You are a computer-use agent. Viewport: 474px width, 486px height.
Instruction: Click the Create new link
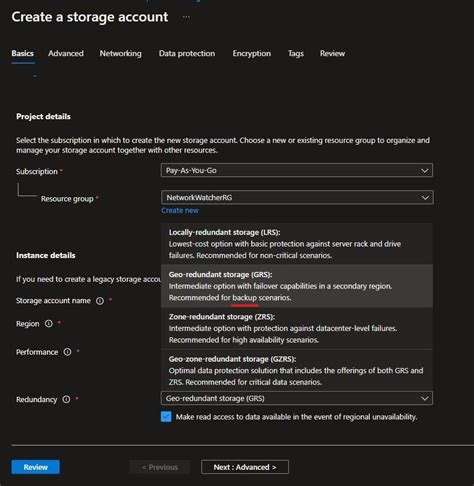point(180,211)
